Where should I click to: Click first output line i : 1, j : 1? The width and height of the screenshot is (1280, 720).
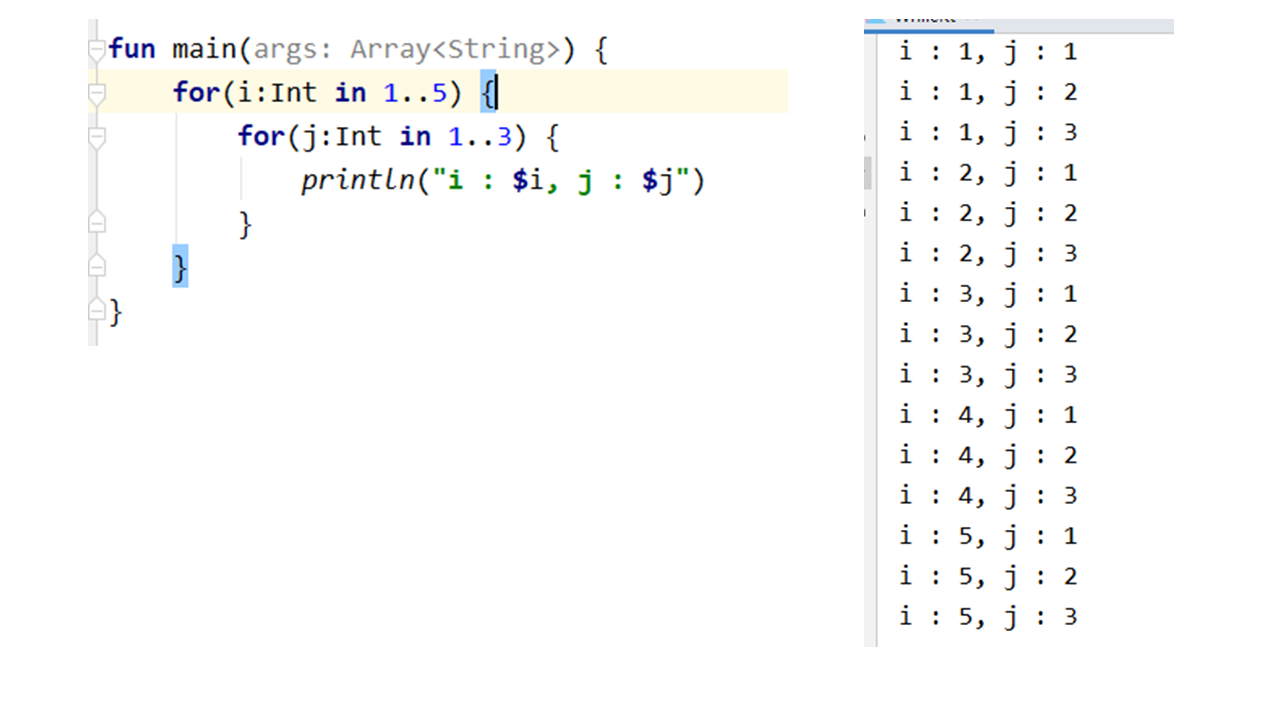(x=987, y=51)
